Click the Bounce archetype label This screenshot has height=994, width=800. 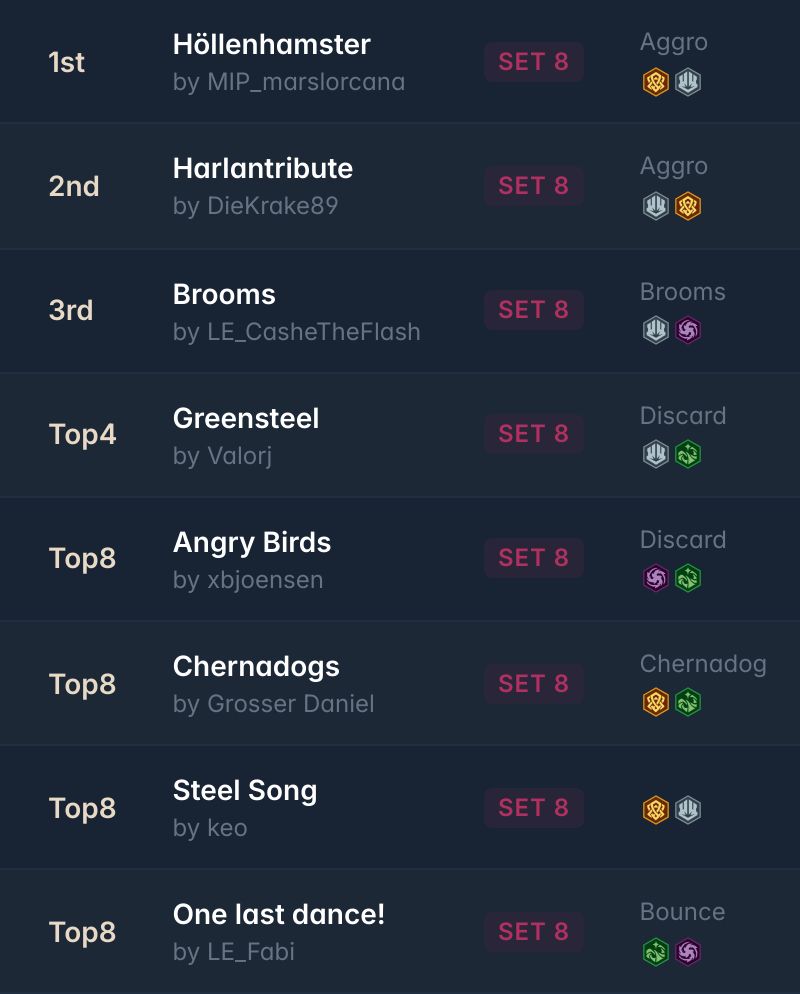point(682,912)
